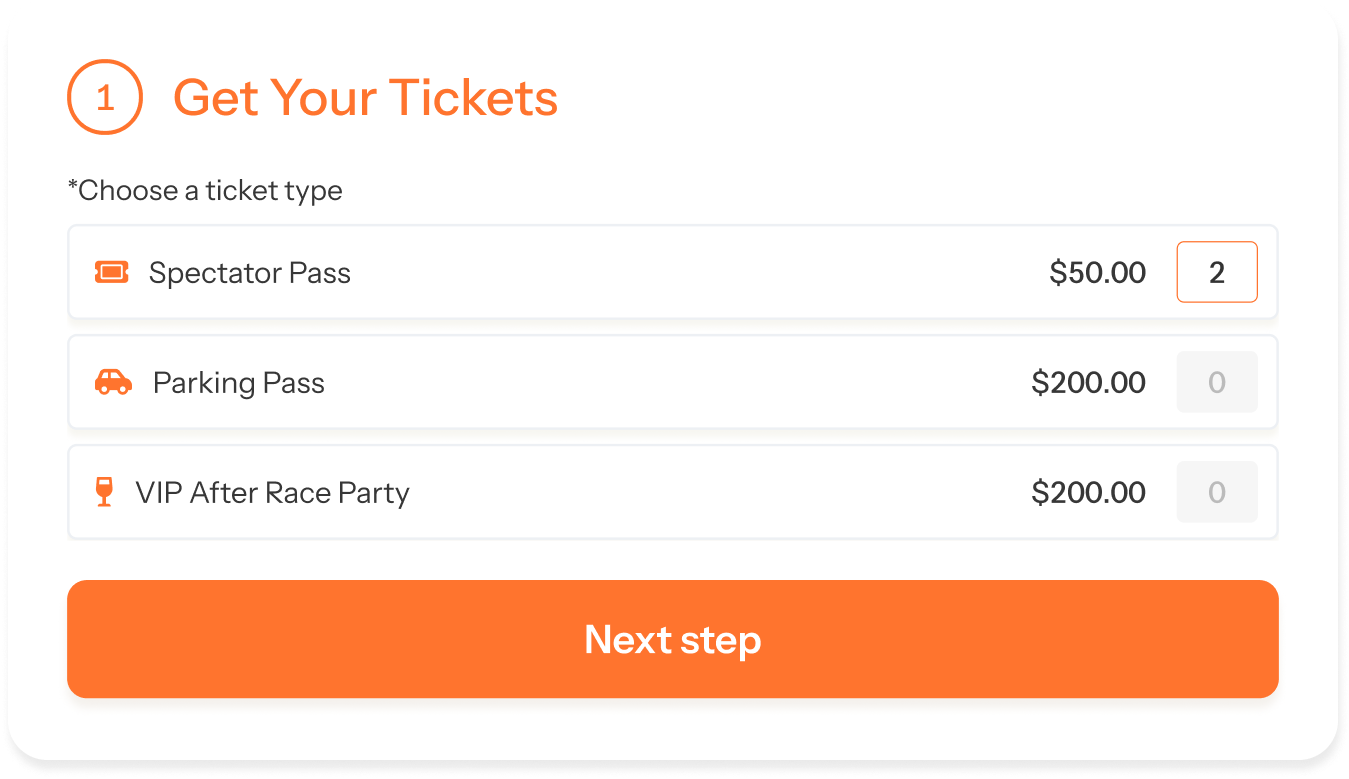Select the VIP After Race Party label

click(273, 493)
